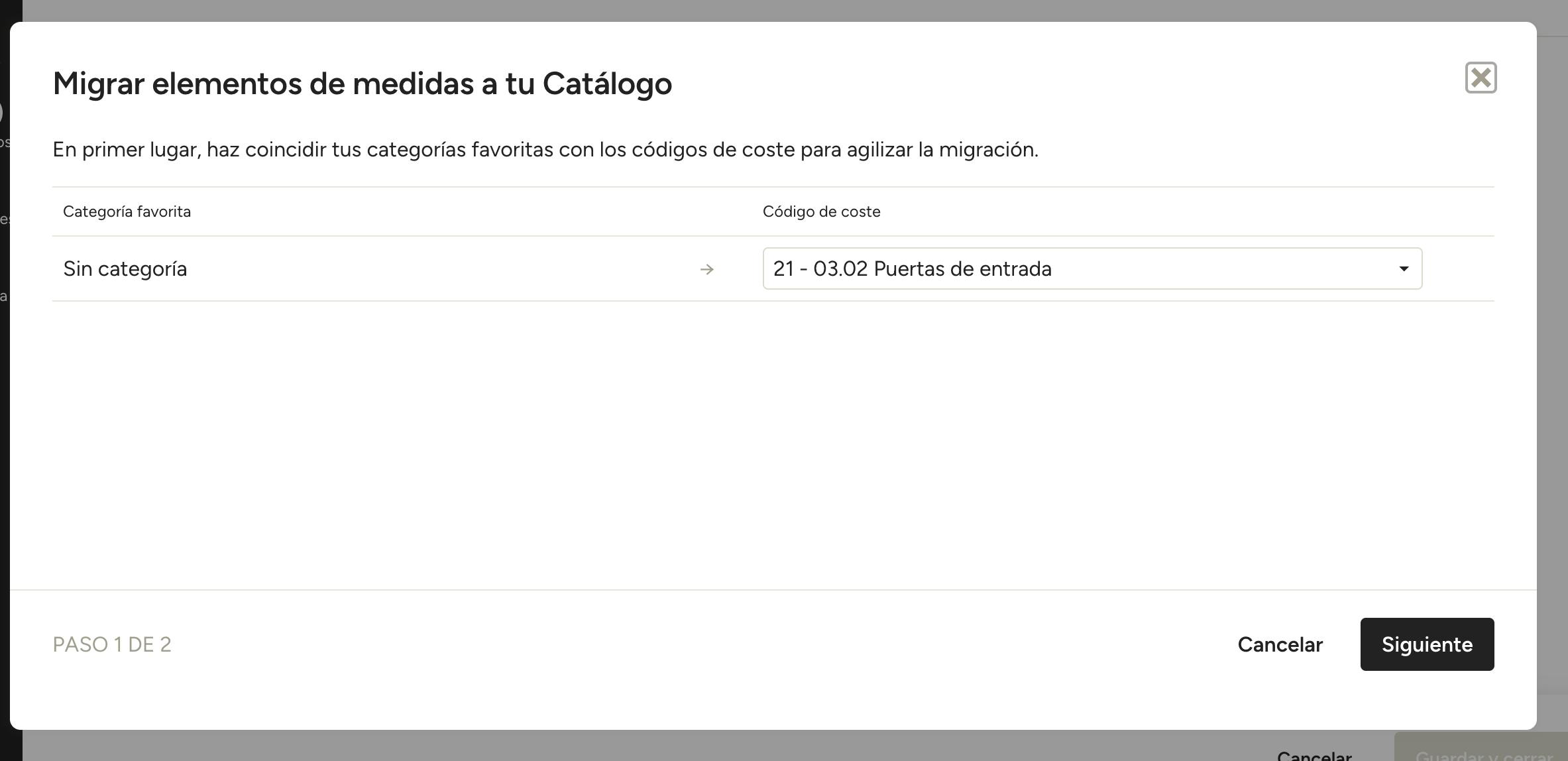This screenshot has height=761, width=1568.
Task: Select the Sin categoría row label
Action: [x=125, y=268]
